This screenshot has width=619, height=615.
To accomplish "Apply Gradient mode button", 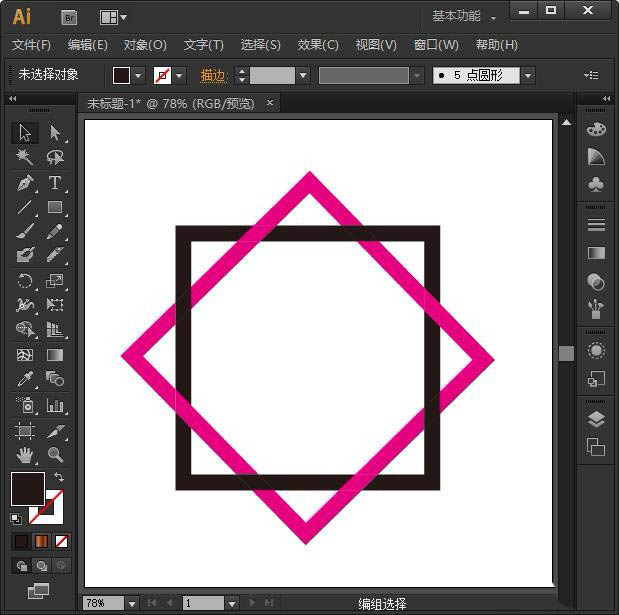I will click(41, 541).
